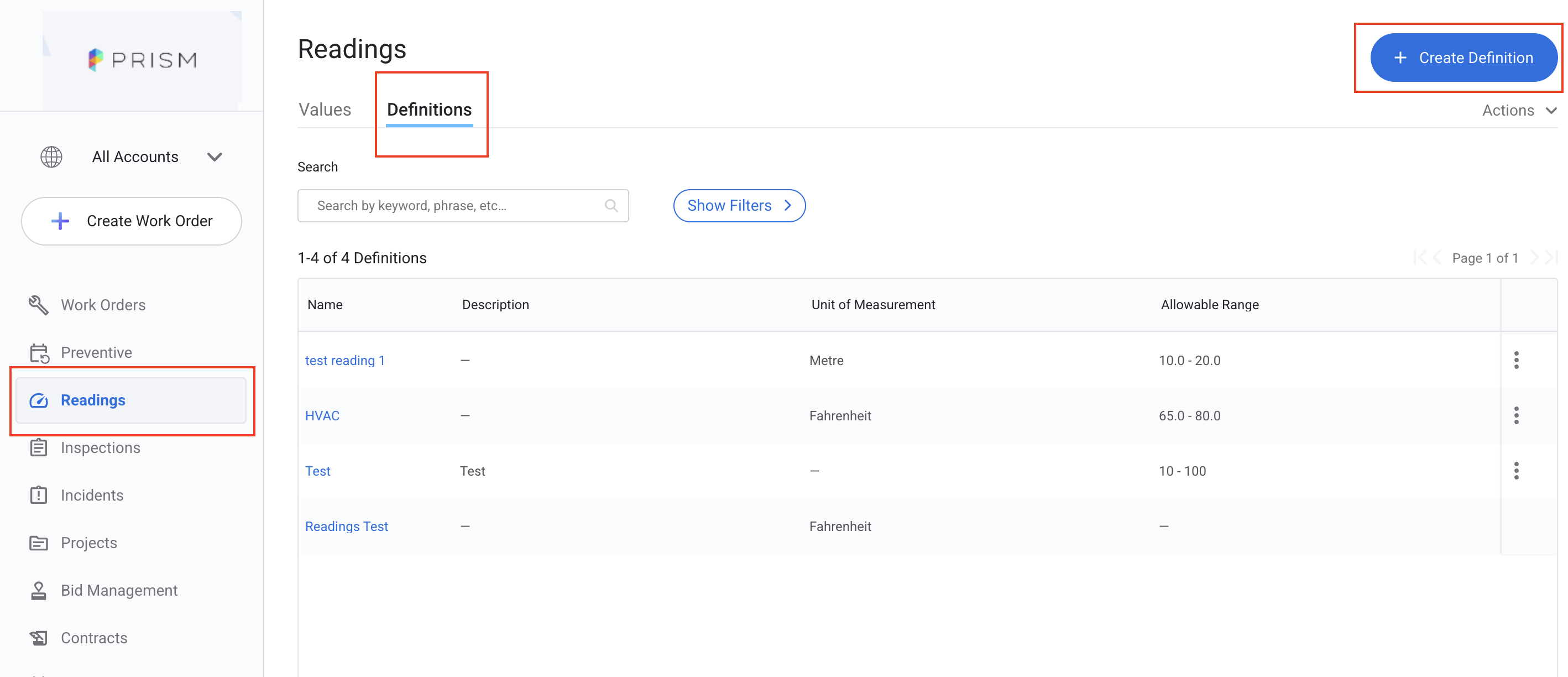The width and height of the screenshot is (1568, 677).
Task: Open the HVAC definition link
Action: [322, 415]
